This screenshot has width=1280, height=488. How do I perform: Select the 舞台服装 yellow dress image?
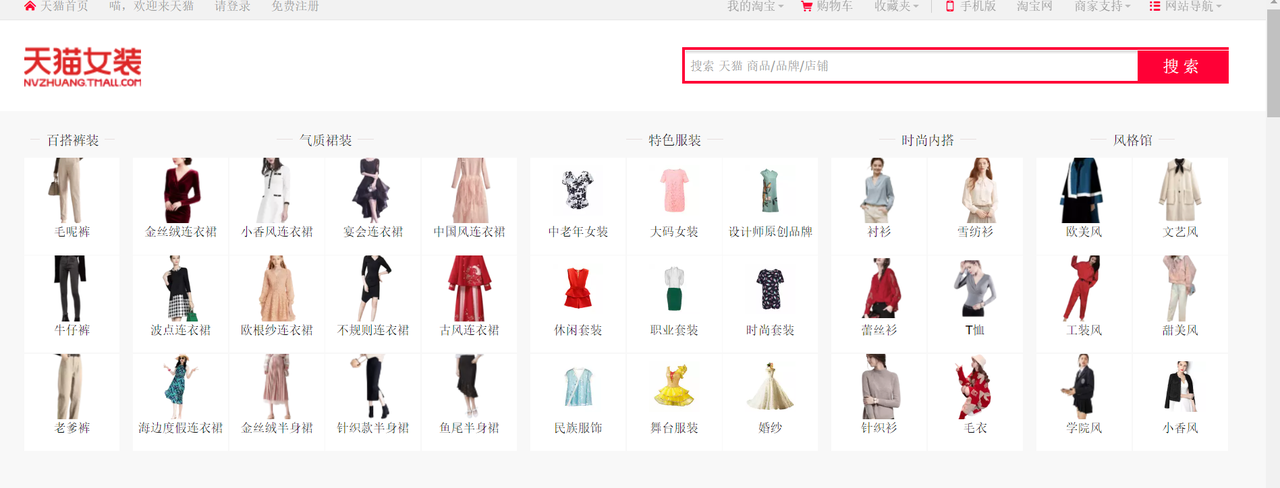click(x=673, y=386)
